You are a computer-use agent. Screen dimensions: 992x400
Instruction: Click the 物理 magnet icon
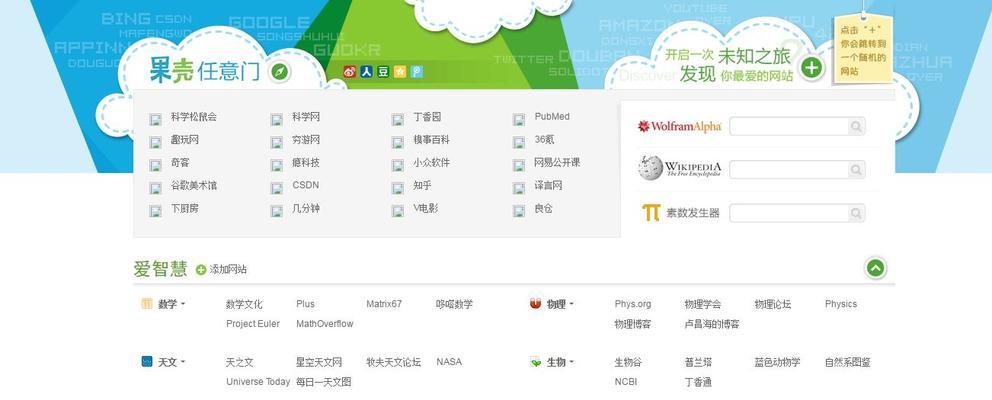535,304
